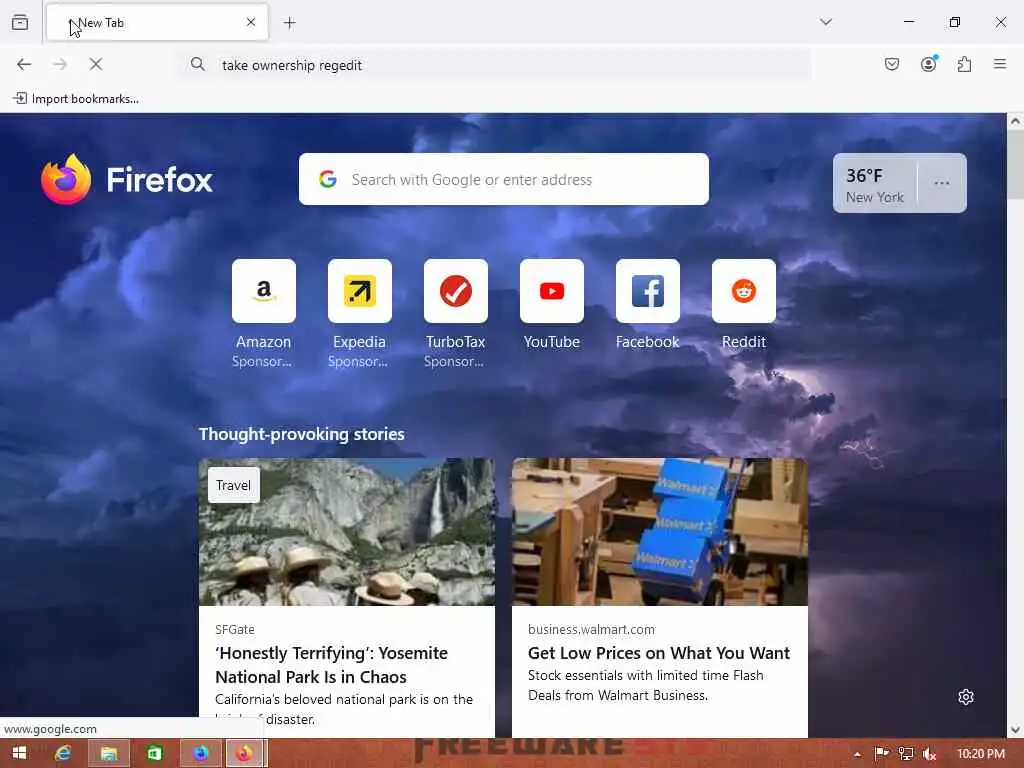
Task: Click Import bookmarks in bookmarks toolbar
Action: click(x=76, y=99)
